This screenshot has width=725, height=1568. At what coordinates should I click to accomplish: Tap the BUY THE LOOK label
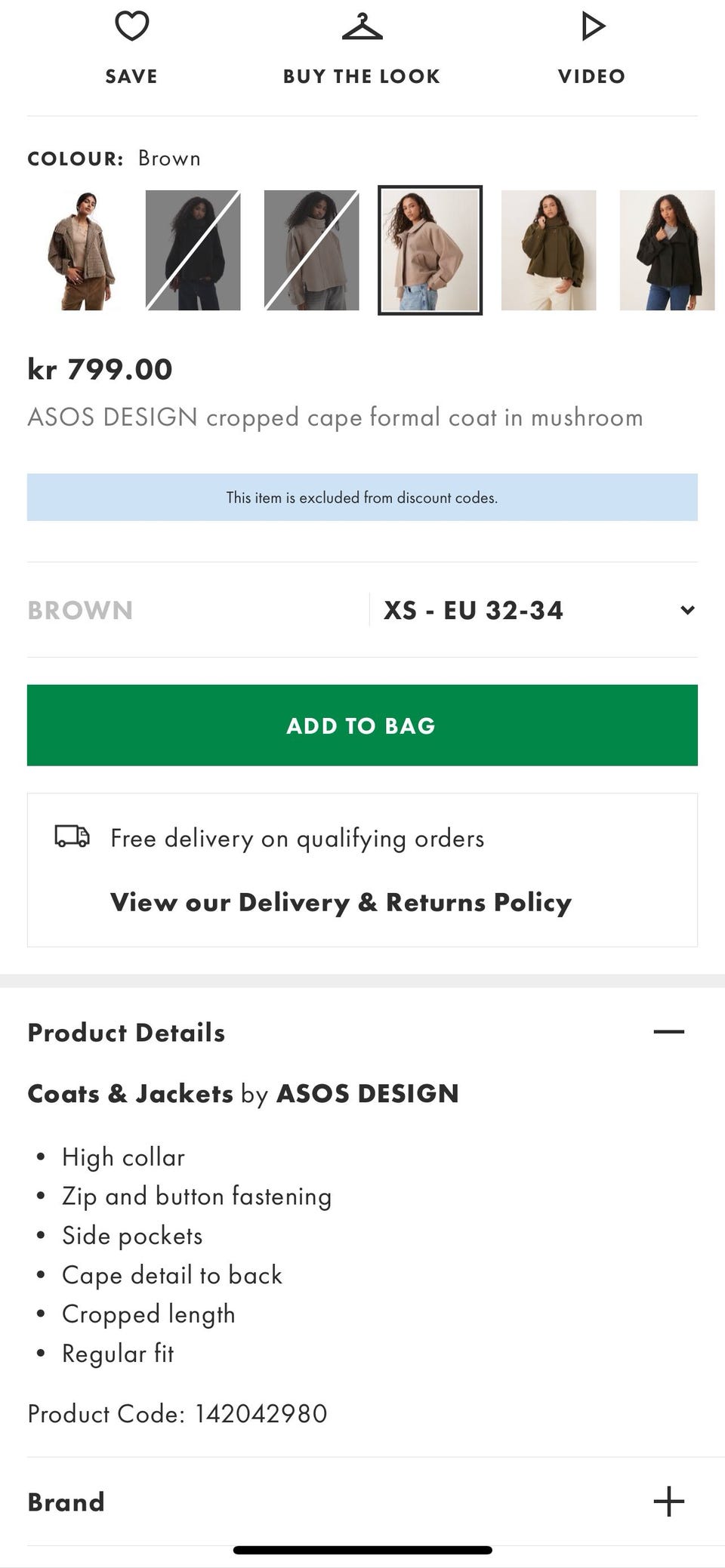click(x=362, y=76)
